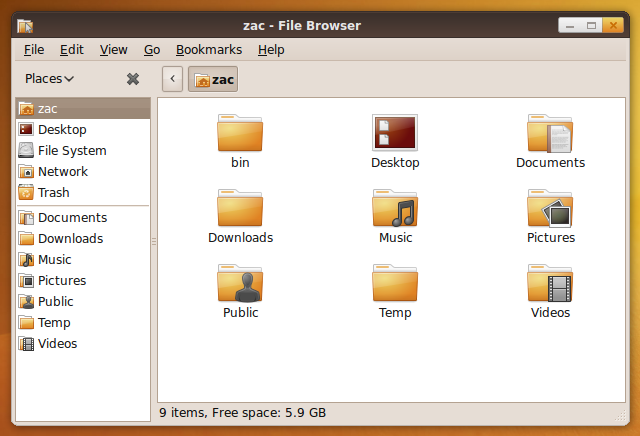Select the 'File System' label in sidebar

72,151
